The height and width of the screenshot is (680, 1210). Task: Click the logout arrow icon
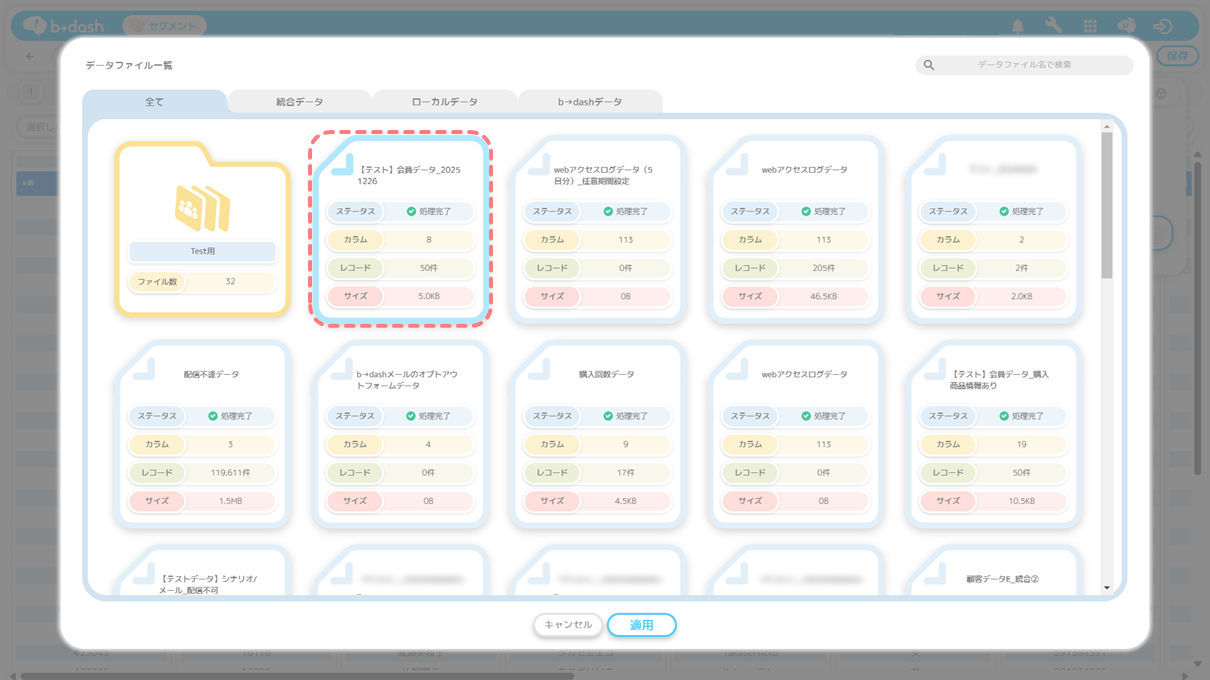point(1162,26)
